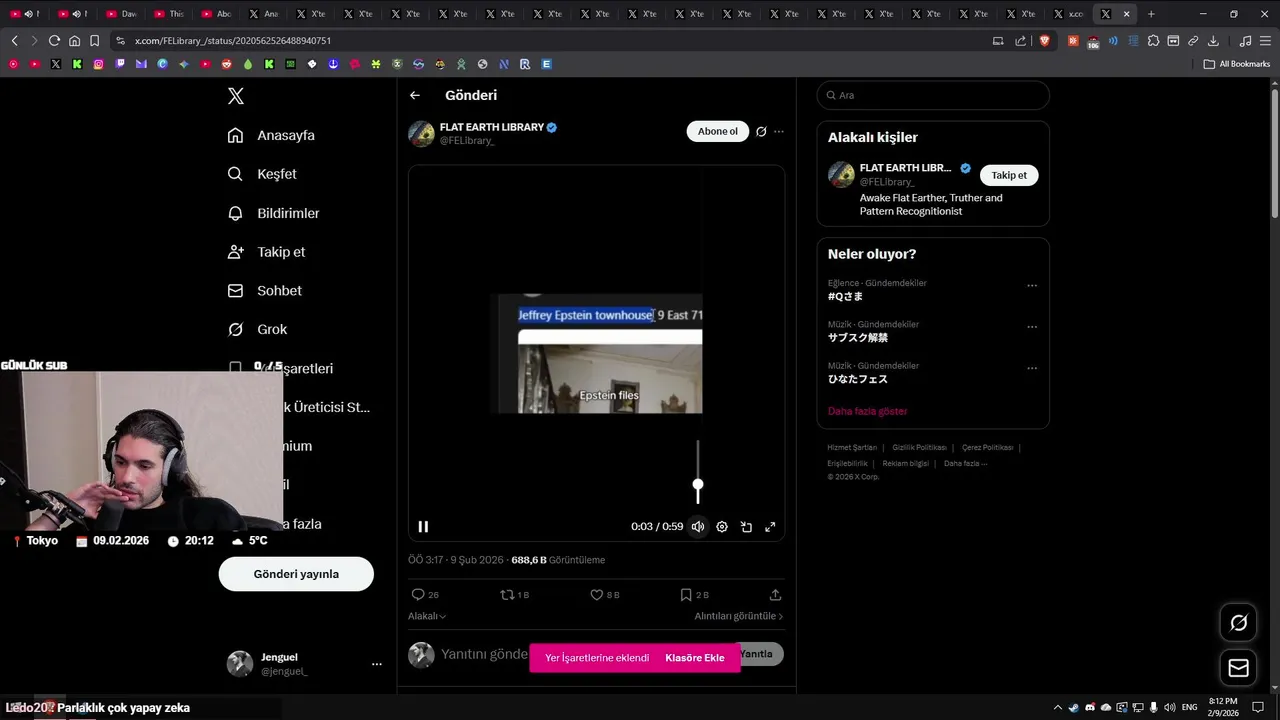Click the Instagram bookmark icon
This screenshot has width=1280, height=720.
coord(98,64)
